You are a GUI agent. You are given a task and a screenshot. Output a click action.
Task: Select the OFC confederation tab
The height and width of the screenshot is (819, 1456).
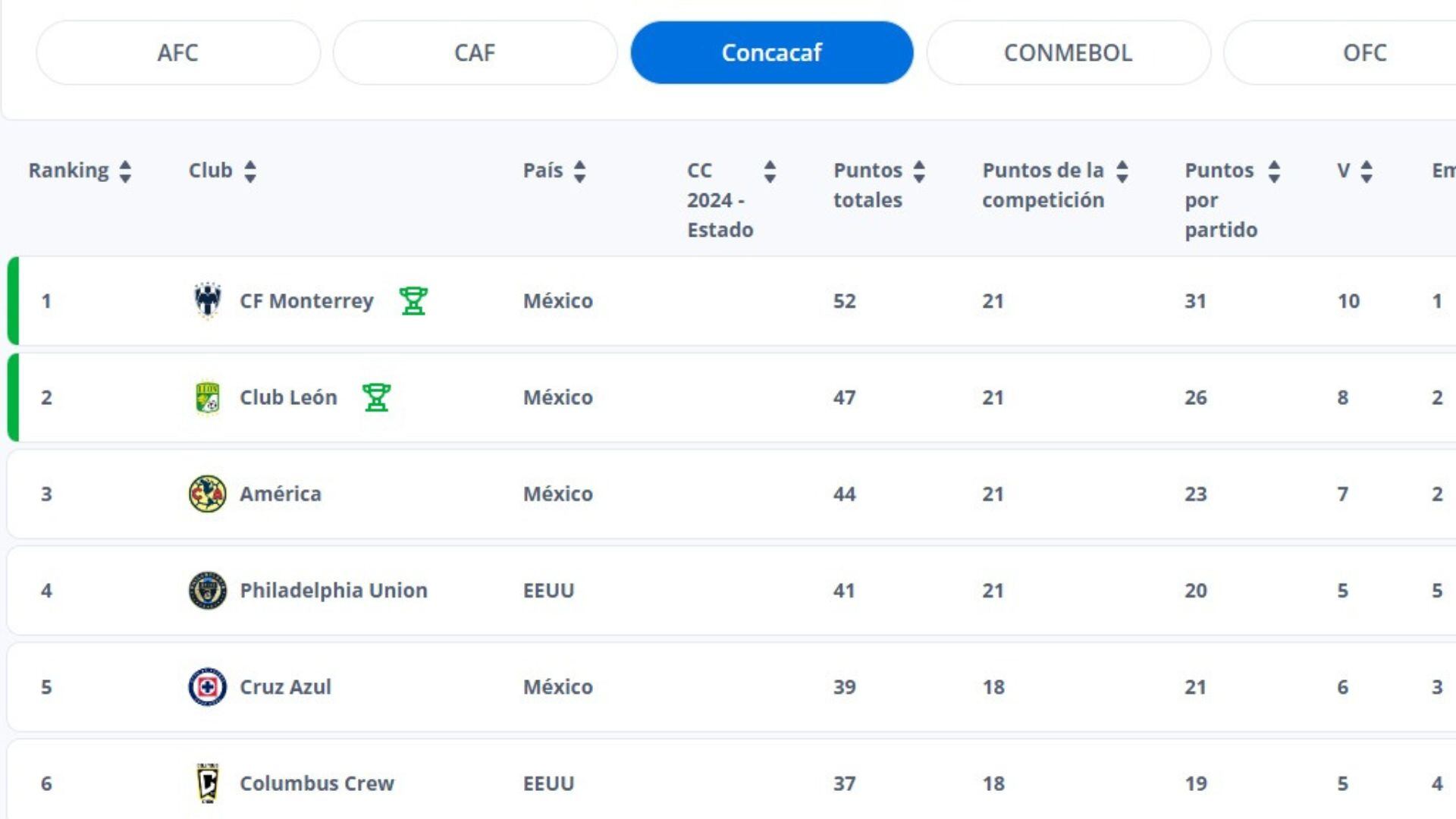(x=1363, y=52)
